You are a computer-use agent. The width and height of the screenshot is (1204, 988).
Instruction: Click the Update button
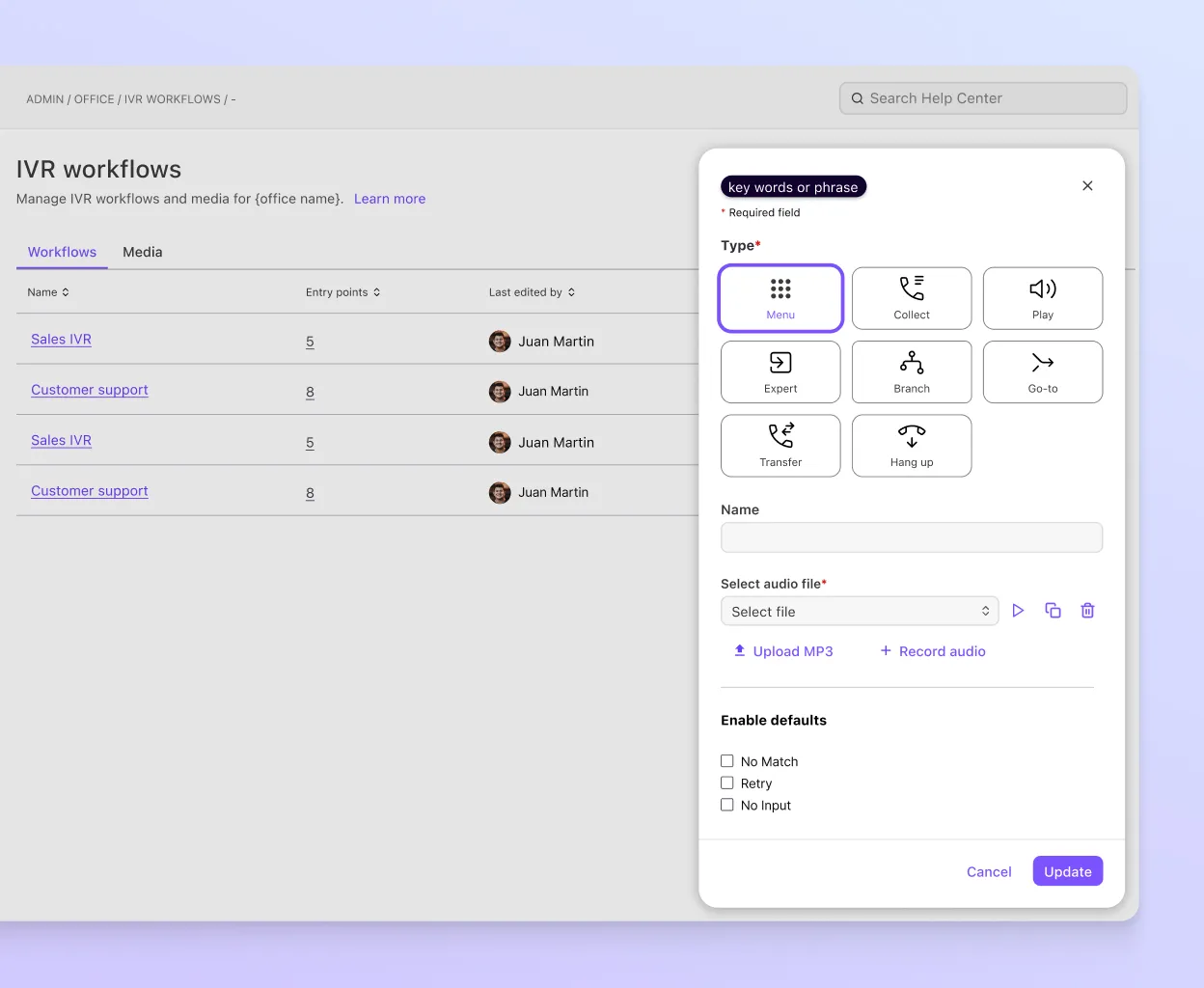point(1067,871)
